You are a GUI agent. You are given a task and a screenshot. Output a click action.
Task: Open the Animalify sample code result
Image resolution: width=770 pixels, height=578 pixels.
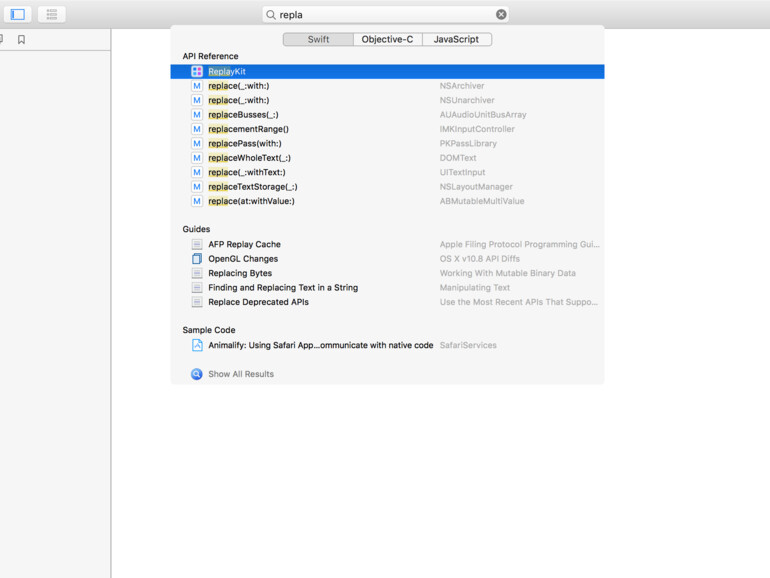coord(387,345)
